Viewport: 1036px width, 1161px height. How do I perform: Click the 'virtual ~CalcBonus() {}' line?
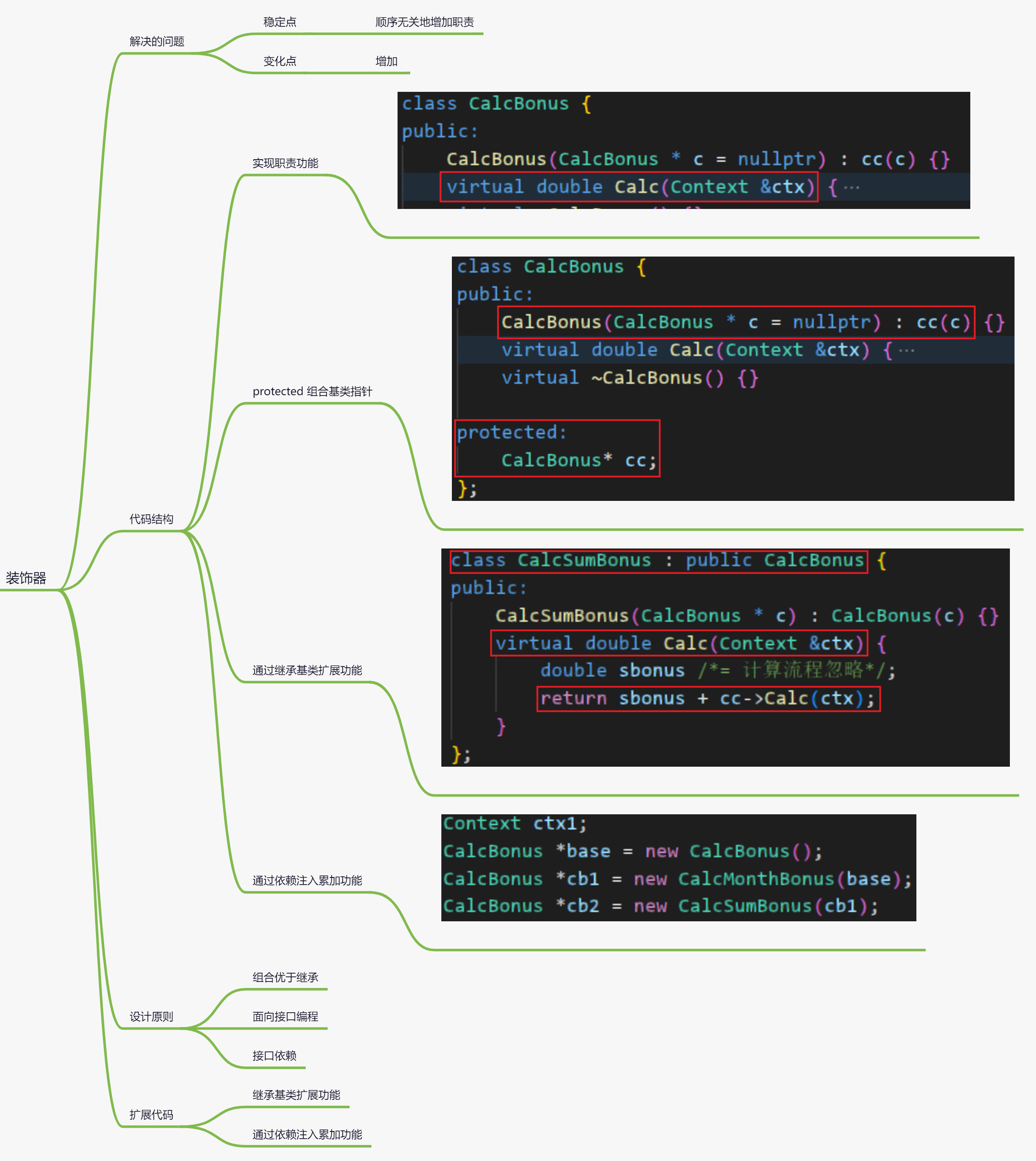(x=630, y=378)
